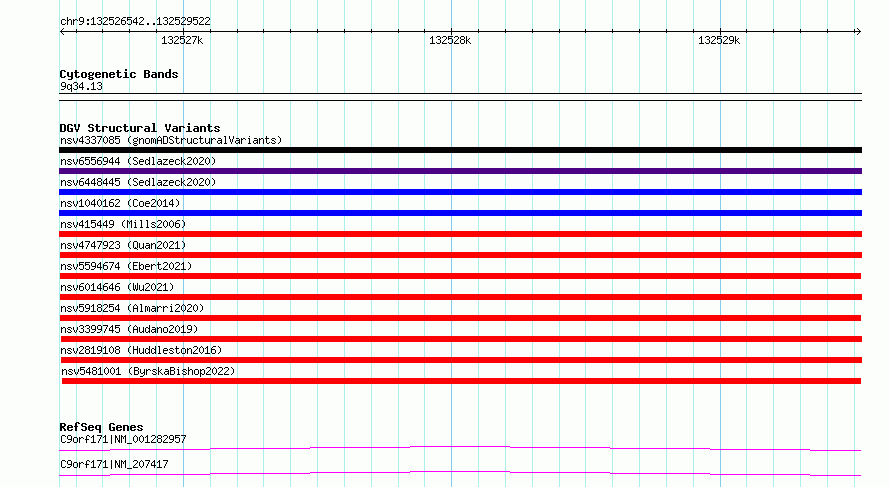Viewport: 890px width, 487px height.
Task: Open variant nsv1040162 (Coe2014) label
Action: (x=120, y=203)
